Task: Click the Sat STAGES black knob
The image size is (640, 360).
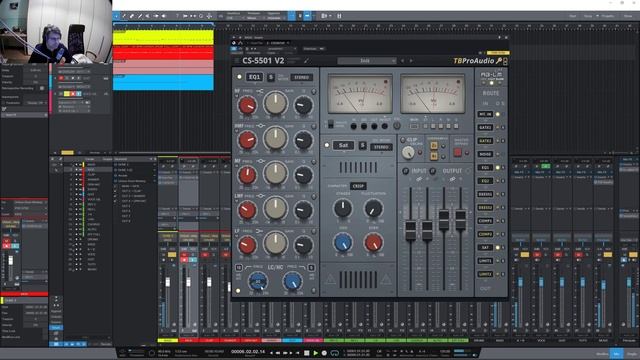Action: (x=343, y=208)
